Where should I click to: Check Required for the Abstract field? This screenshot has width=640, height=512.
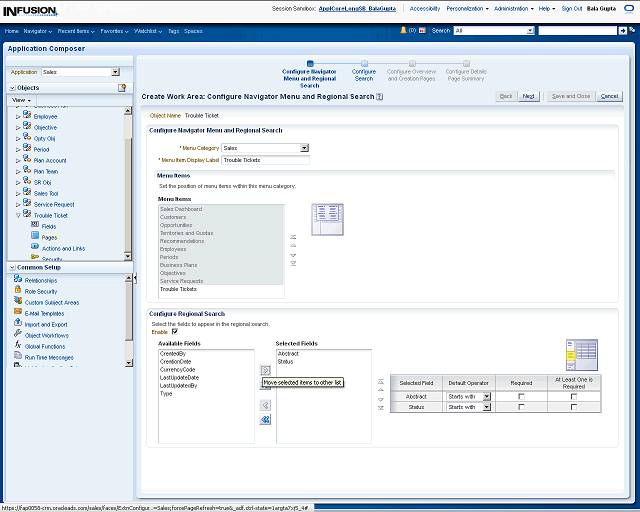[521, 397]
